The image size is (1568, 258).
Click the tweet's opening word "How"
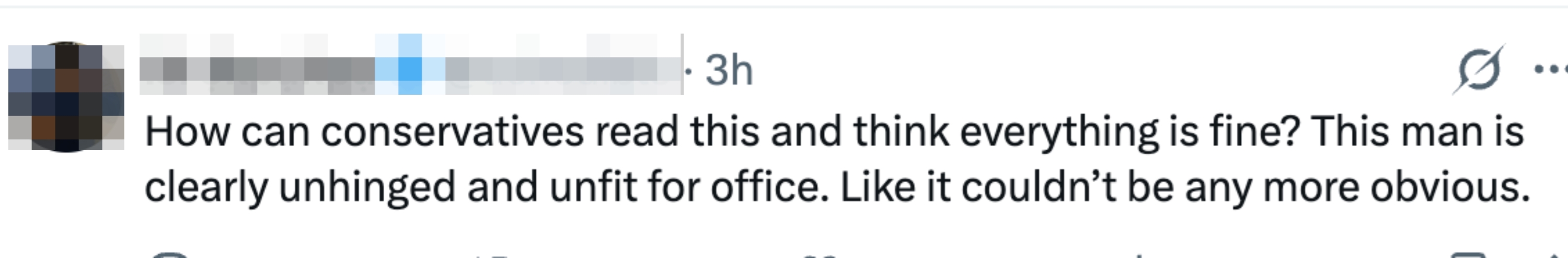point(187,132)
